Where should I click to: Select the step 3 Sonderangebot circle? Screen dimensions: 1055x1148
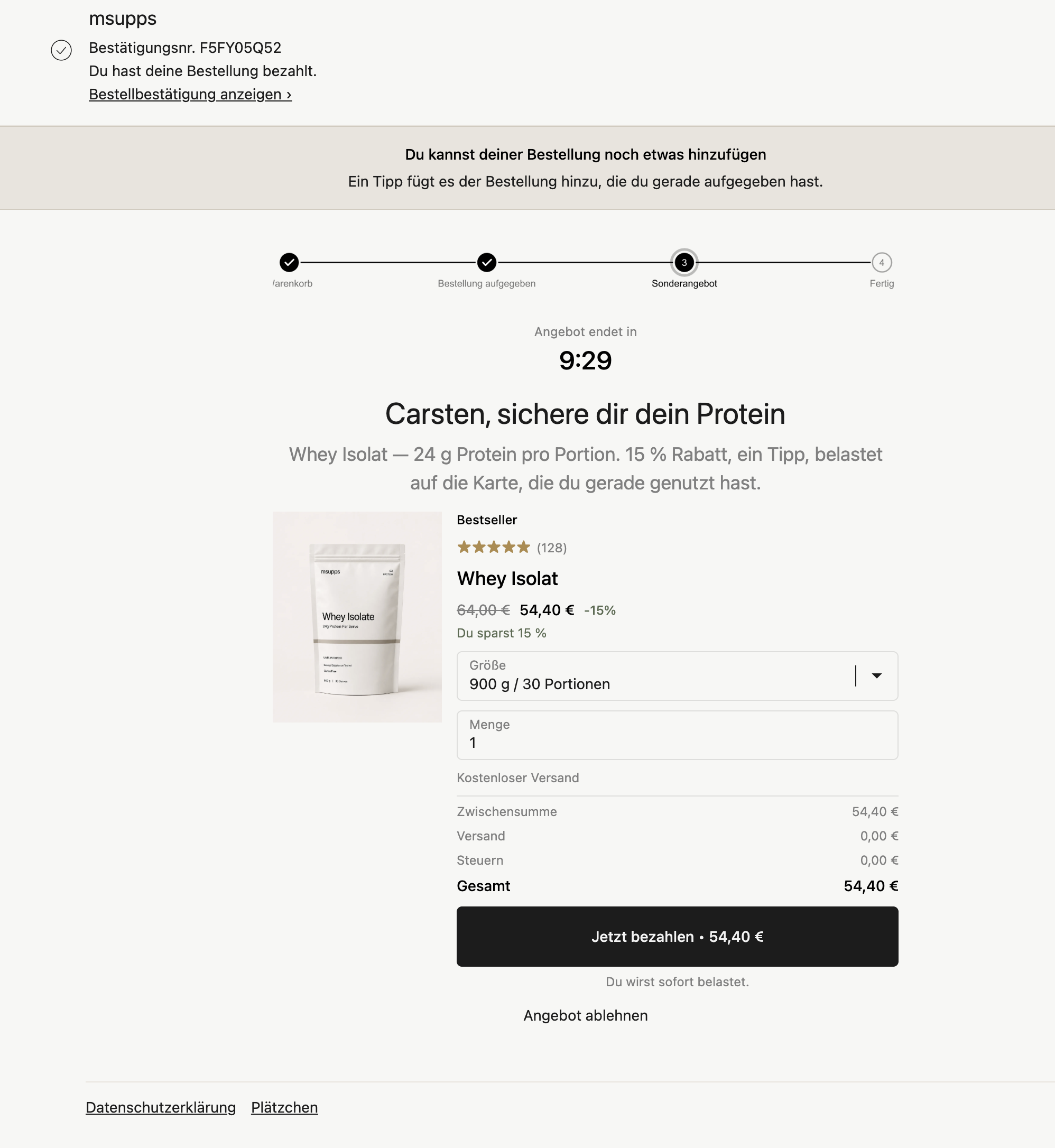[x=684, y=263]
